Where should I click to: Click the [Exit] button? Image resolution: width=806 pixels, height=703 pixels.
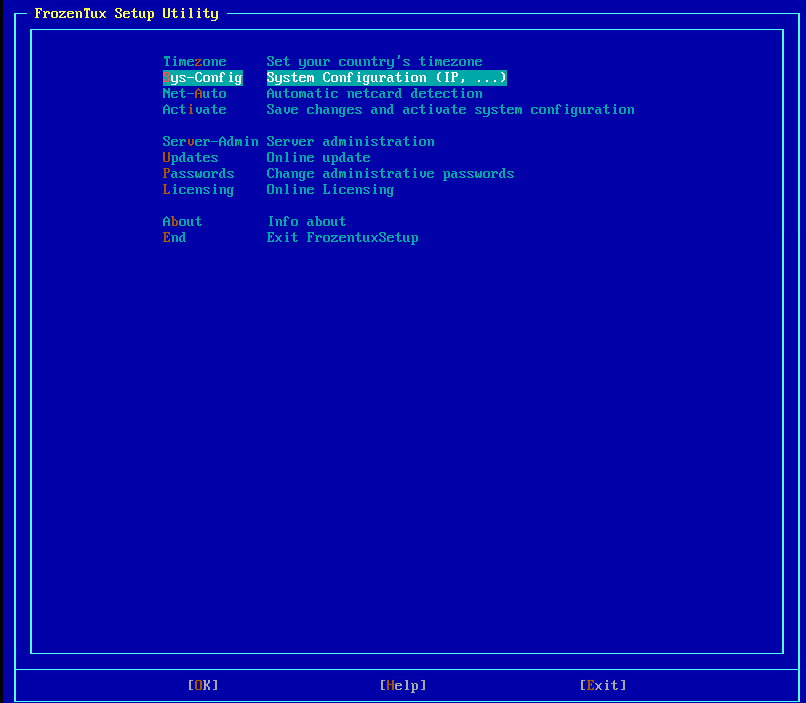pyautogui.click(x=603, y=685)
